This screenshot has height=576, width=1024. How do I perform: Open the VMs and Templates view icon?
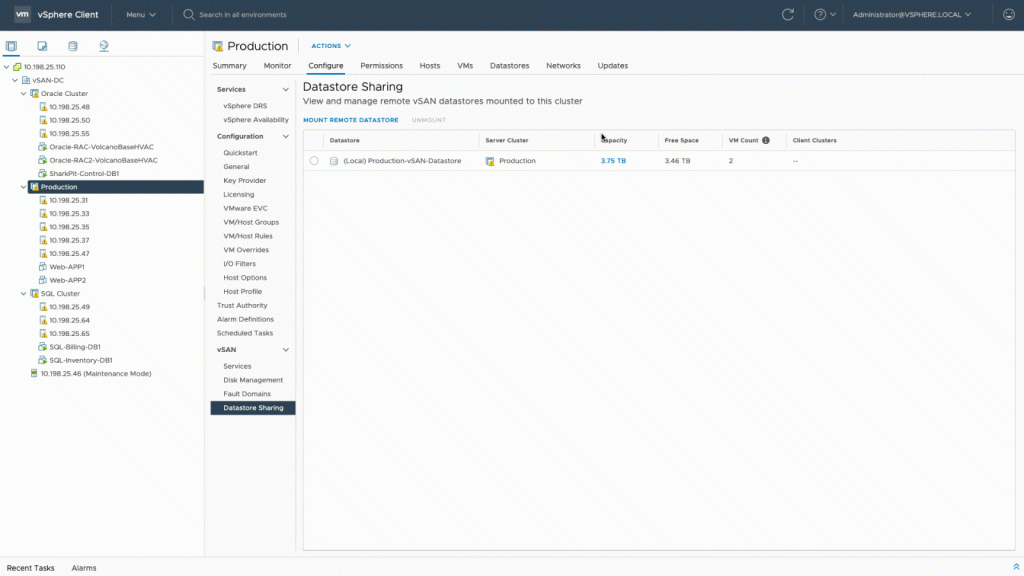(42, 46)
